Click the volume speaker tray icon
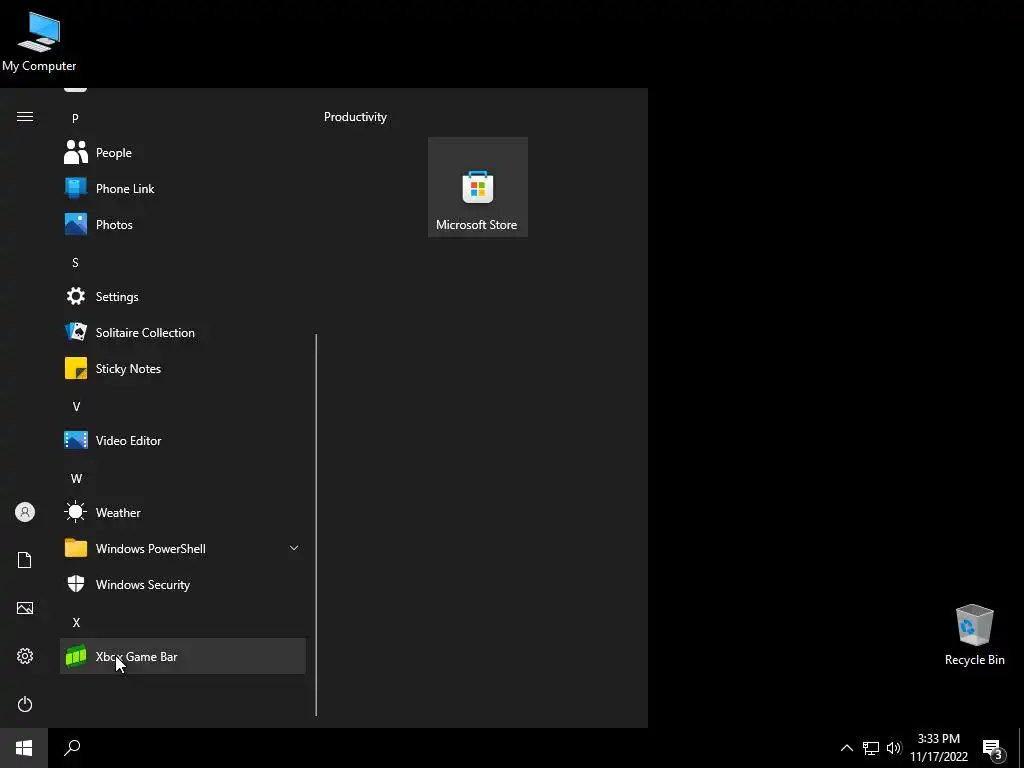This screenshot has width=1024, height=768. pyautogui.click(x=893, y=748)
